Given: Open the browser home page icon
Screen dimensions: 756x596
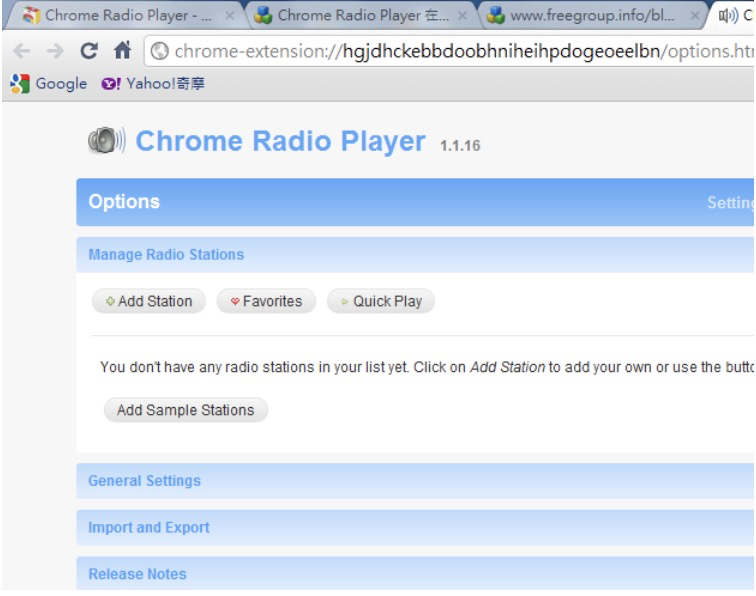Looking at the screenshot, I should (x=122, y=50).
